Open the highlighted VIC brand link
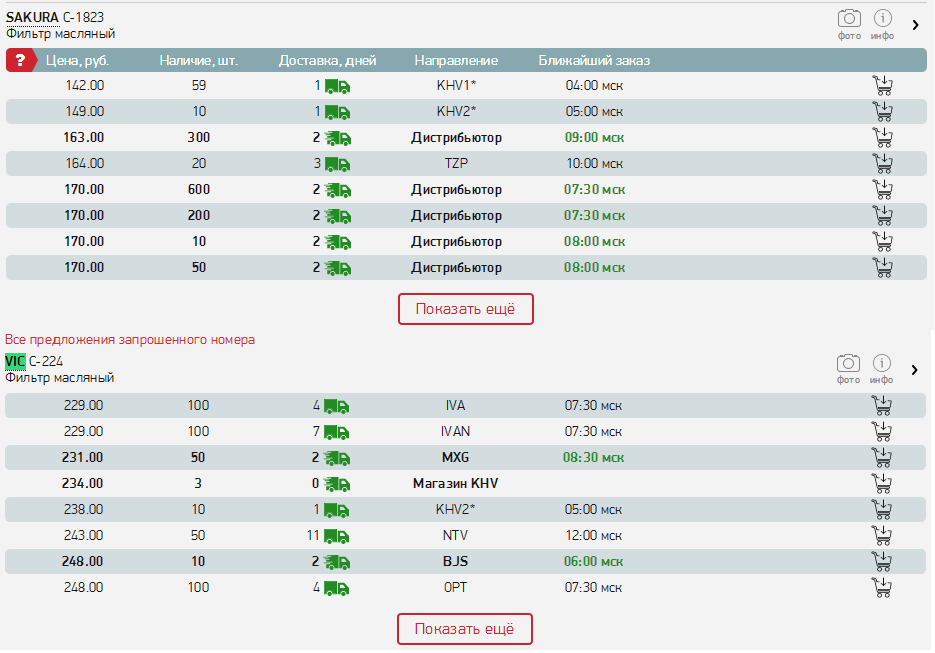Viewport: 935px width, 653px height. [15, 361]
